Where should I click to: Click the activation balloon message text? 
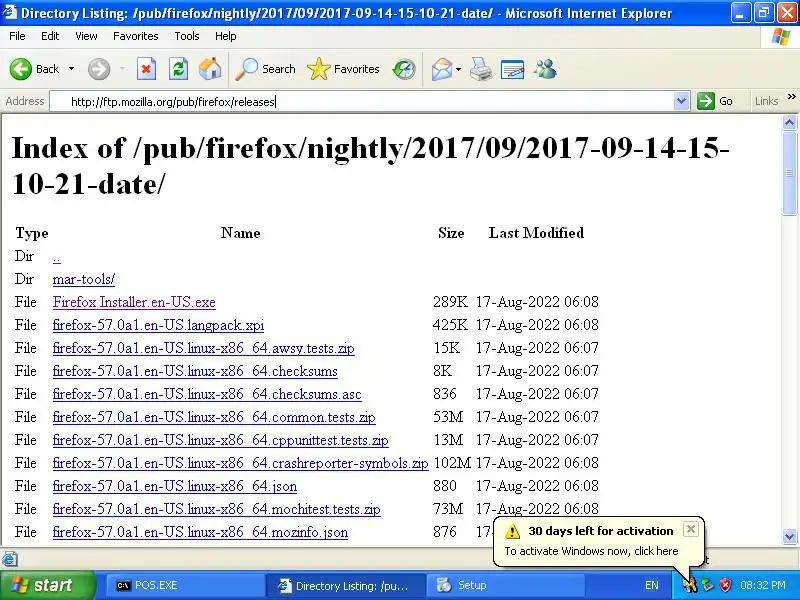click(x=591, y=551)
